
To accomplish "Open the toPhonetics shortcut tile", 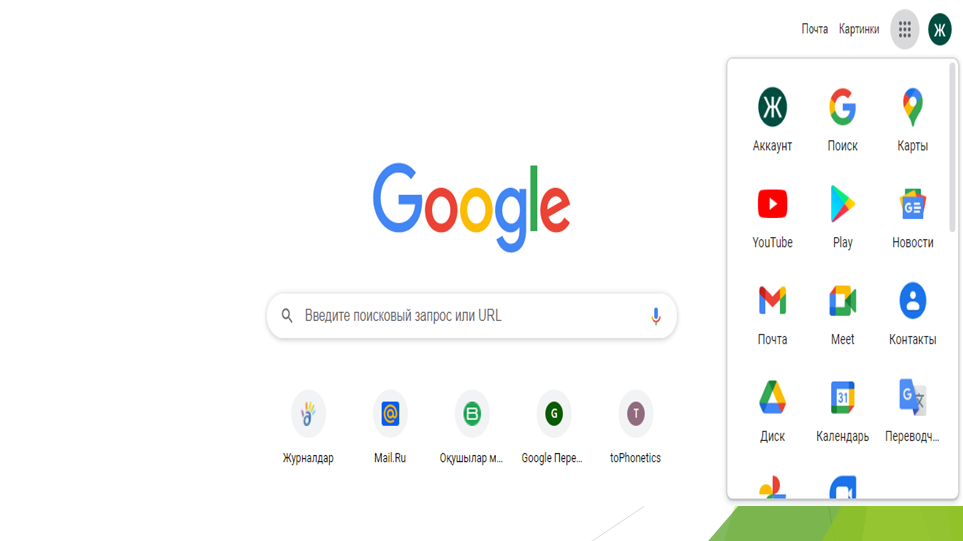I will [x=635, y=427].
